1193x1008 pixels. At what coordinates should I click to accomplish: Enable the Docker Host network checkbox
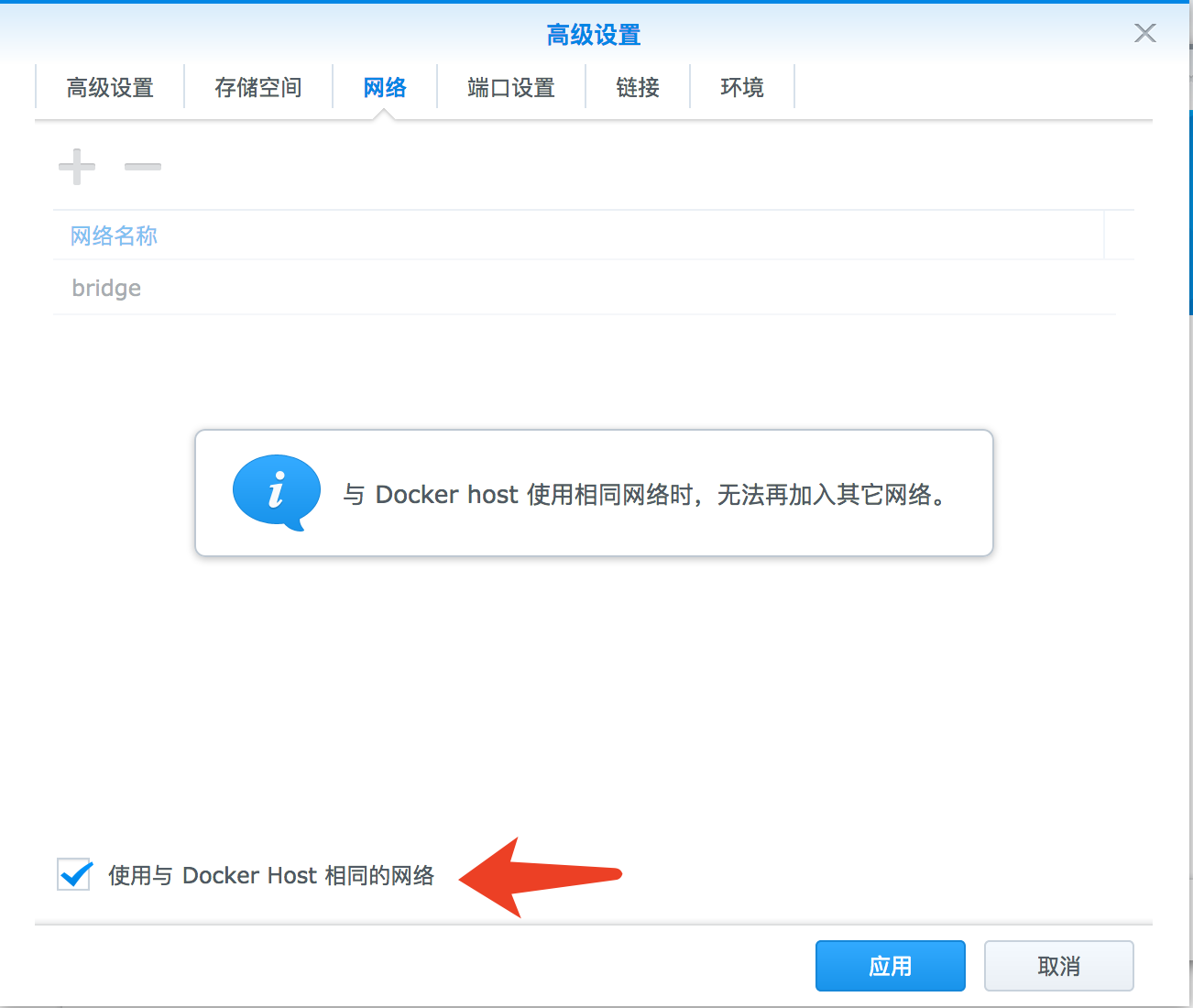tap(73, 875)
